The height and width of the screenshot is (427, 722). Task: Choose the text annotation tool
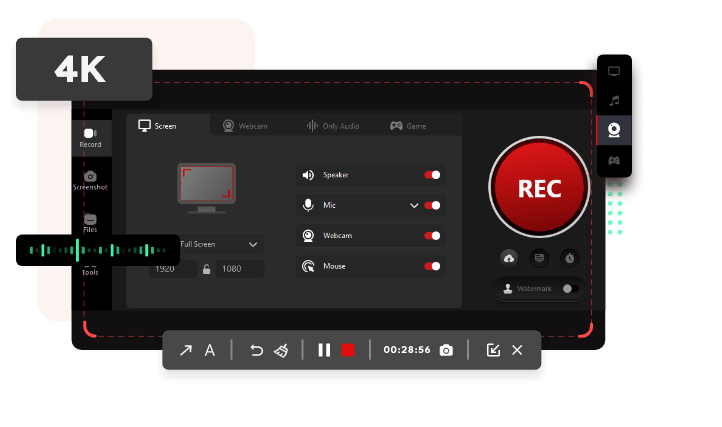point(210,350)
